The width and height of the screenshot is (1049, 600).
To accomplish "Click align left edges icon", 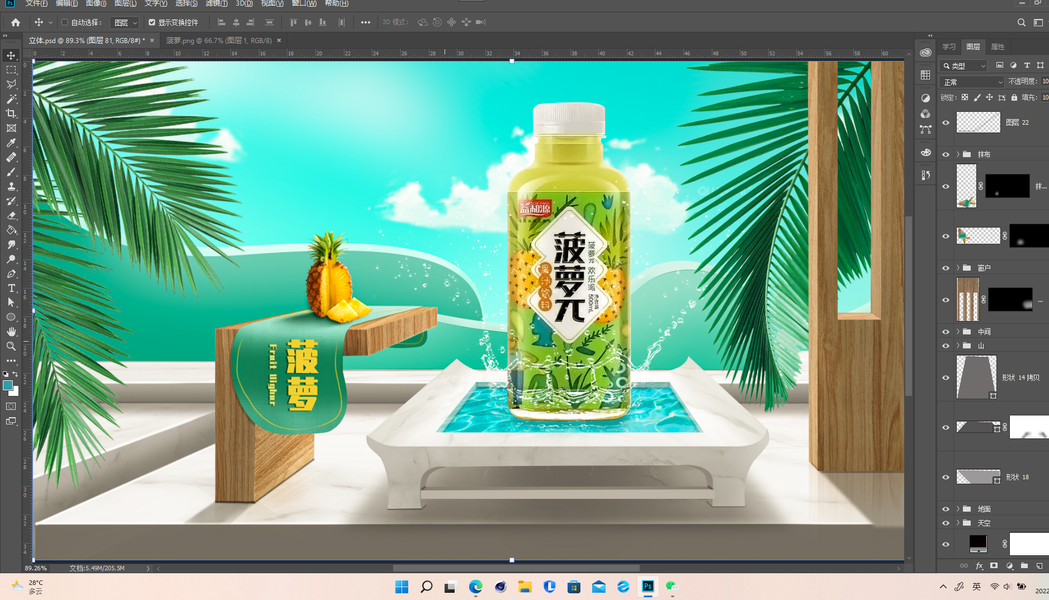I will click(x=221, y=22).
